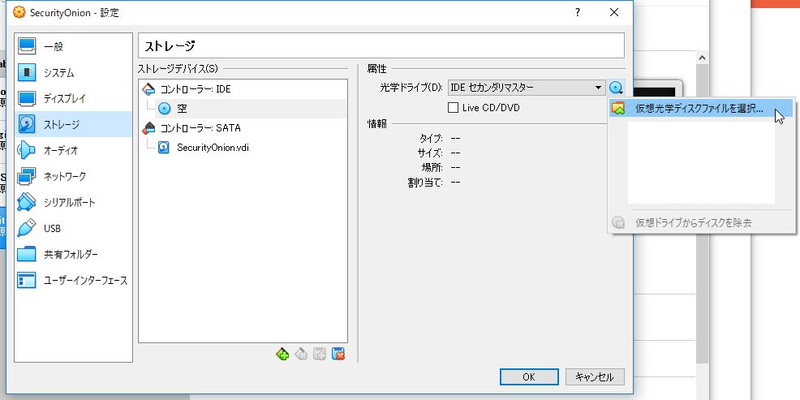Screen dimensions: 800x400
Task: Click 仮想ドライブからディスクを除去 menu item
Action: pyautogui.click(x=701, y=223)
